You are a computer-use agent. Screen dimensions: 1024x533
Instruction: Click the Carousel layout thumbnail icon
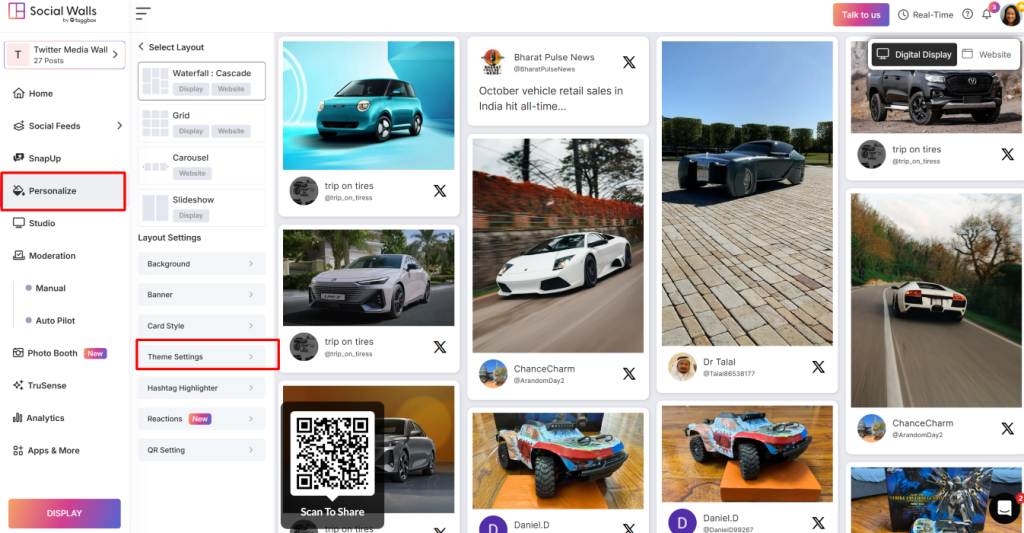pyautogui.click(x=155, y=166)
